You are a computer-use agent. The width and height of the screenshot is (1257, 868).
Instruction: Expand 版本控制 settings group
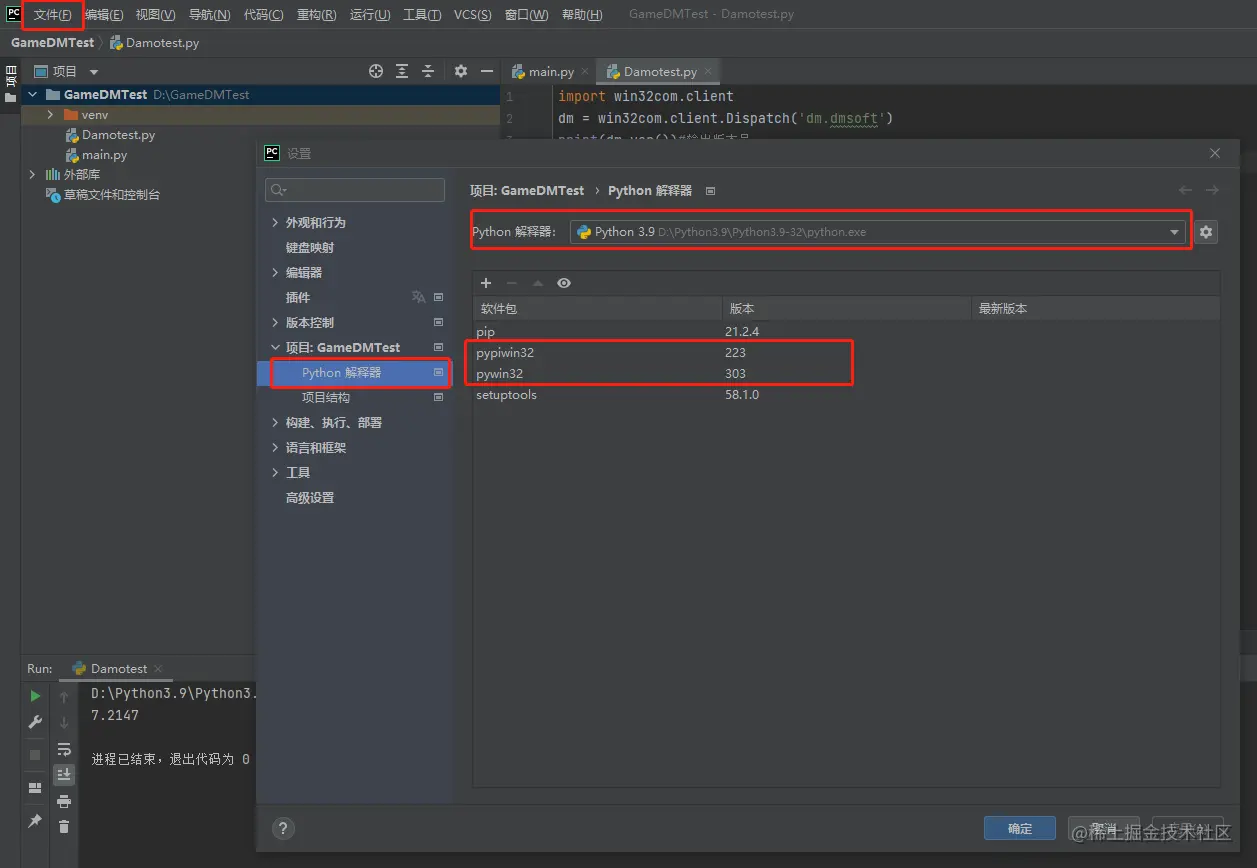click(x=275, y=322)
